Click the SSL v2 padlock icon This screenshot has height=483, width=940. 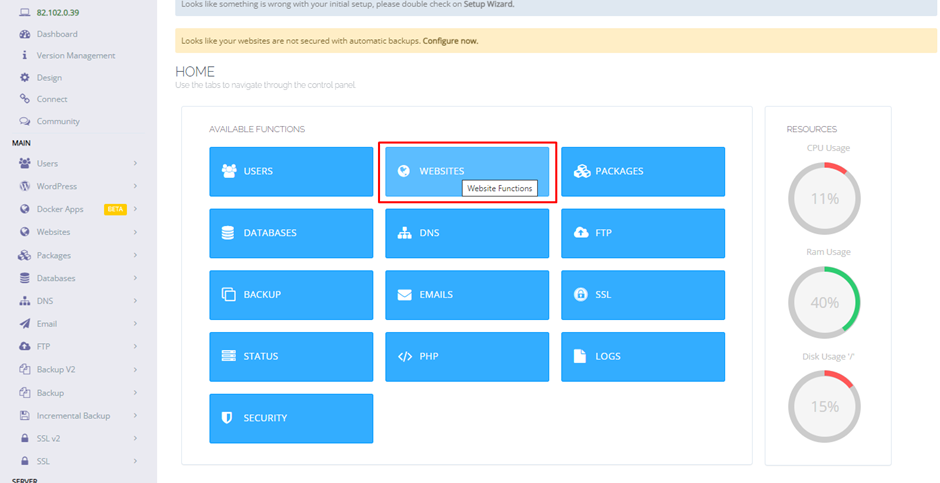25,438
